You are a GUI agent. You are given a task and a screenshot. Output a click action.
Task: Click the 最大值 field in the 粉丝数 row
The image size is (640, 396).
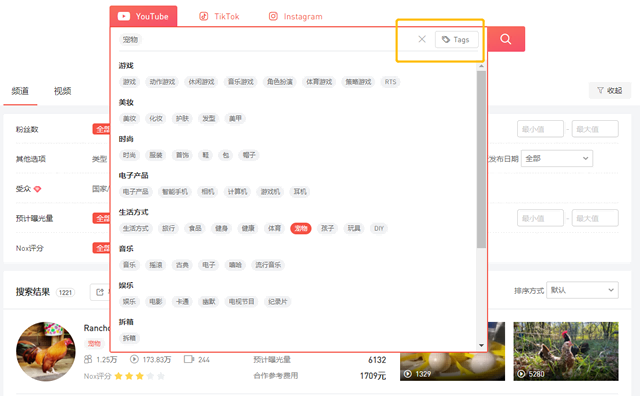595,129
